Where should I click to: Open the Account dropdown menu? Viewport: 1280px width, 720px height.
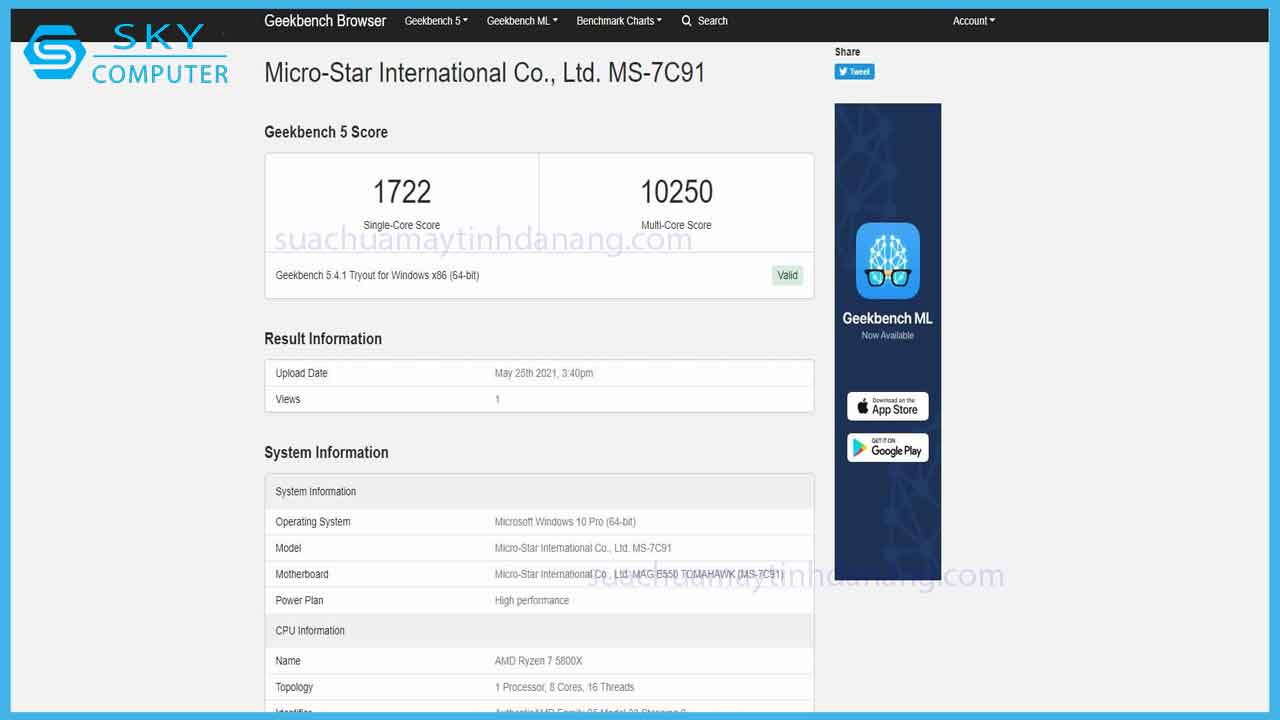(974, 21)
